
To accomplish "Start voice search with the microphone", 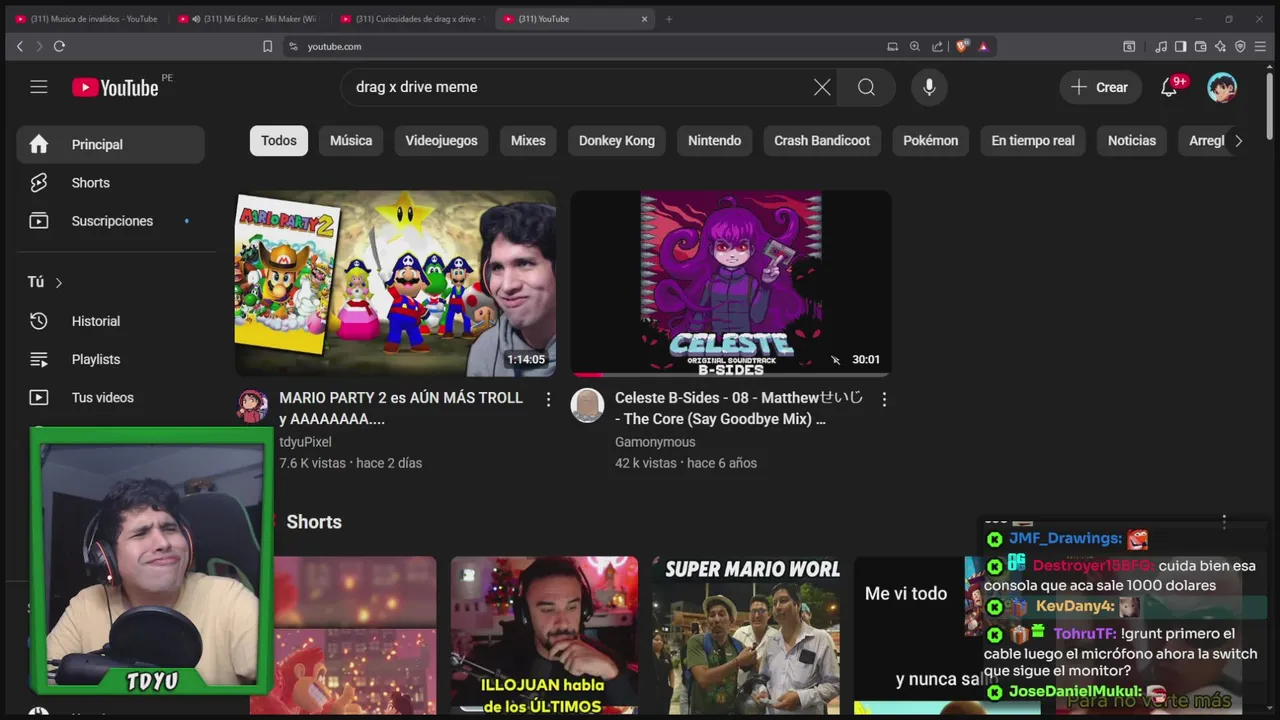I will (x=929, y=87).
